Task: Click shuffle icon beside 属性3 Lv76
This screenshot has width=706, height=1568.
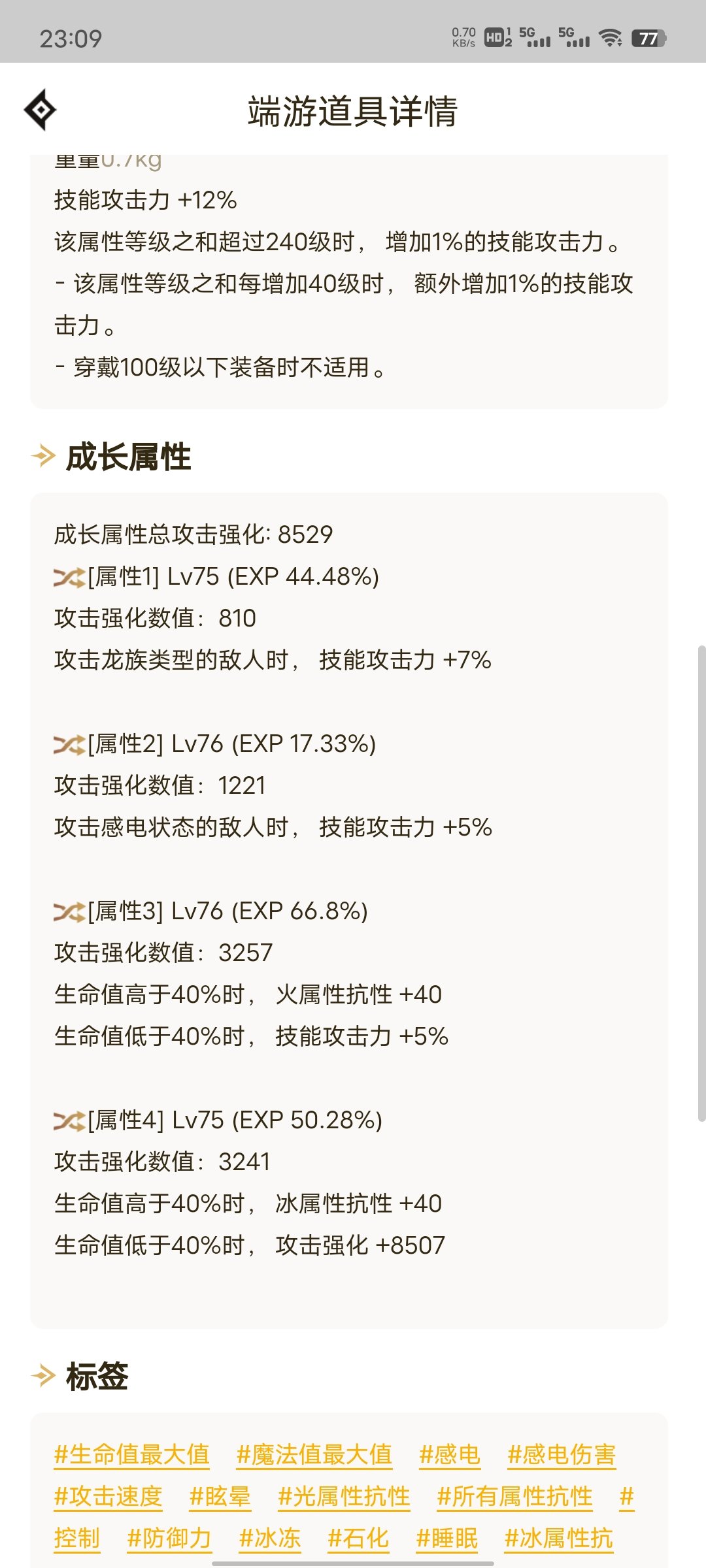Action: pos(69,912)
